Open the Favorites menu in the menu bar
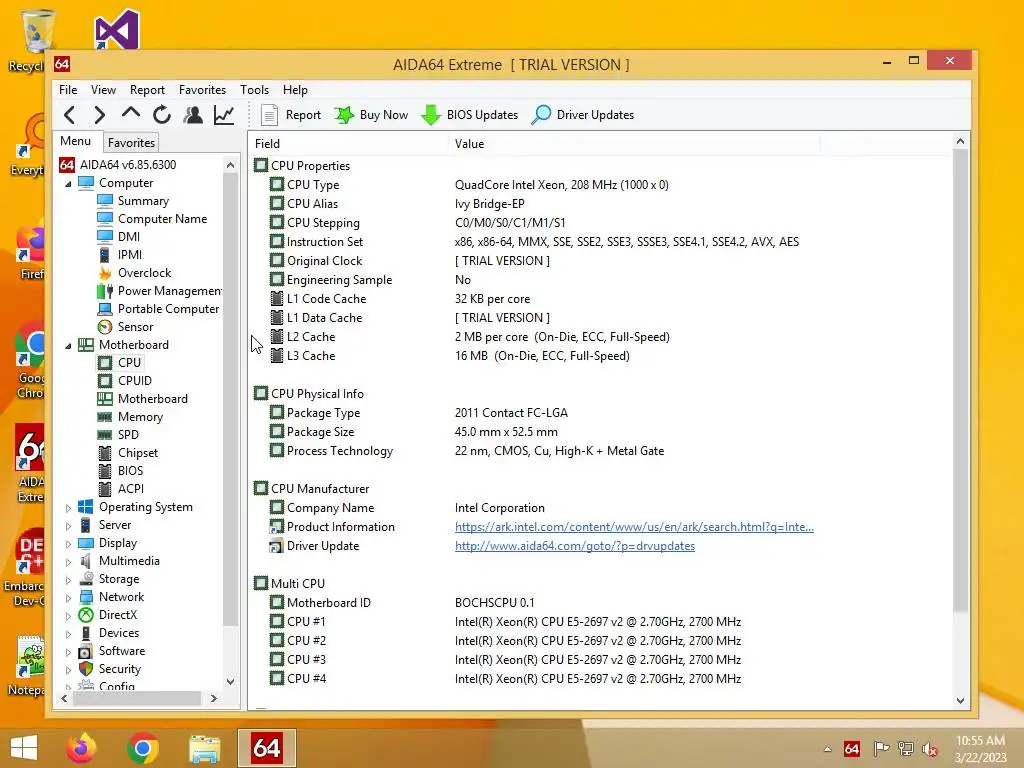The image size is (1024, 768). pos(202,89)
